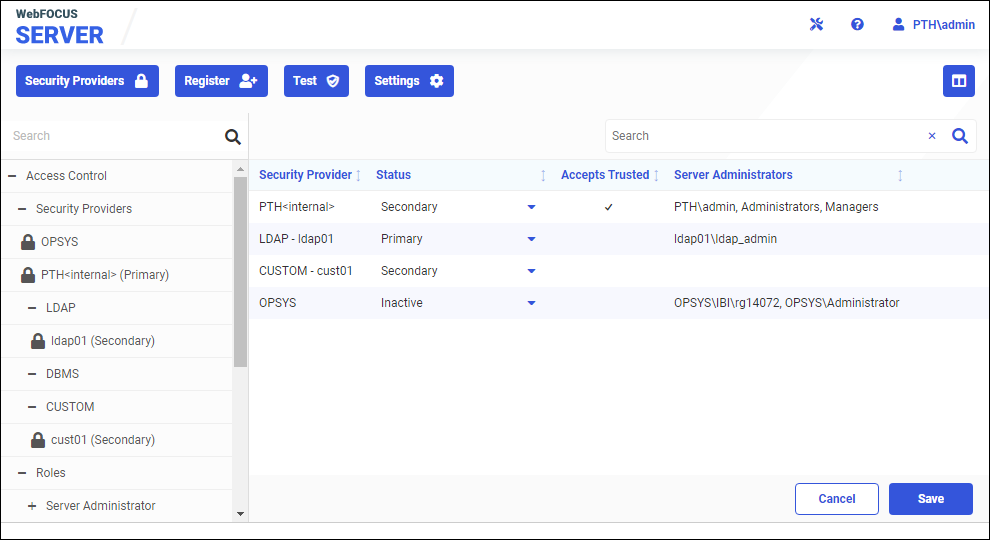Collapse the DBMS tree node
Image resolution: width=990 pixels, height=540 pixels.
(x=32, y=374)
